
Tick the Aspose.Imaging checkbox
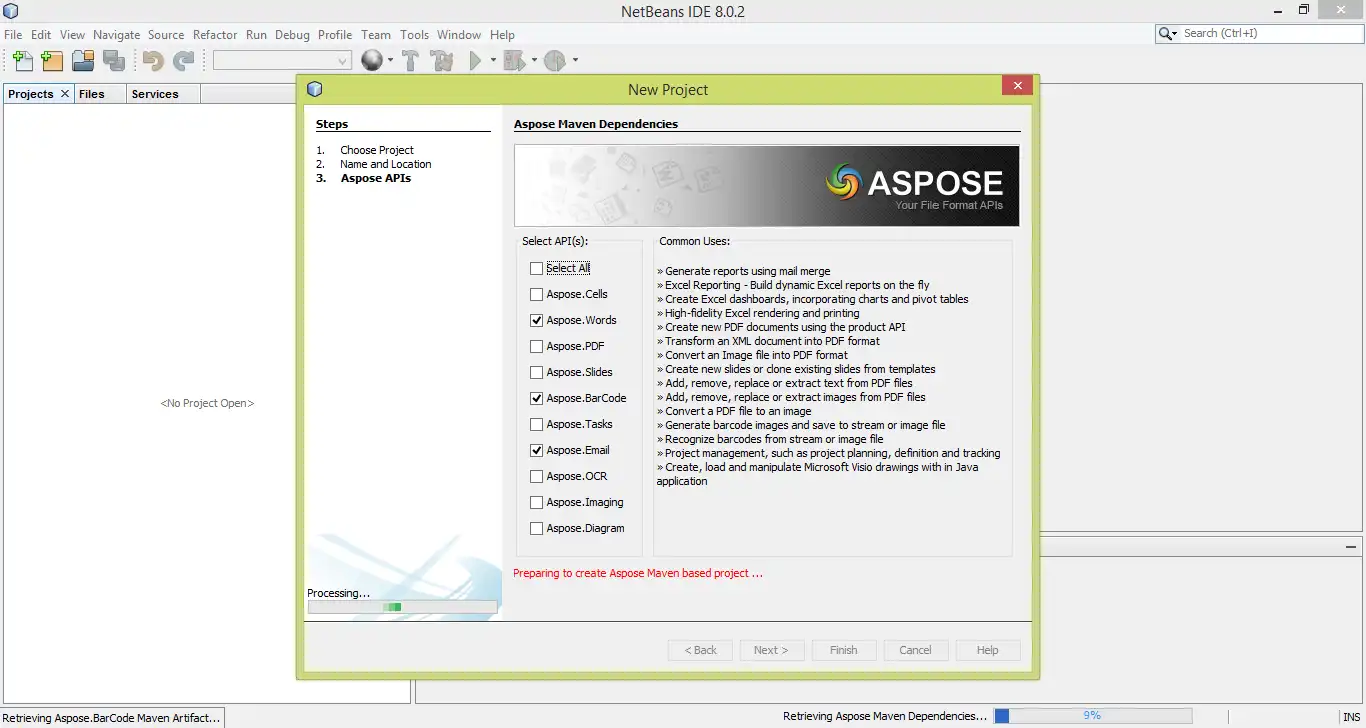(537, 502)
